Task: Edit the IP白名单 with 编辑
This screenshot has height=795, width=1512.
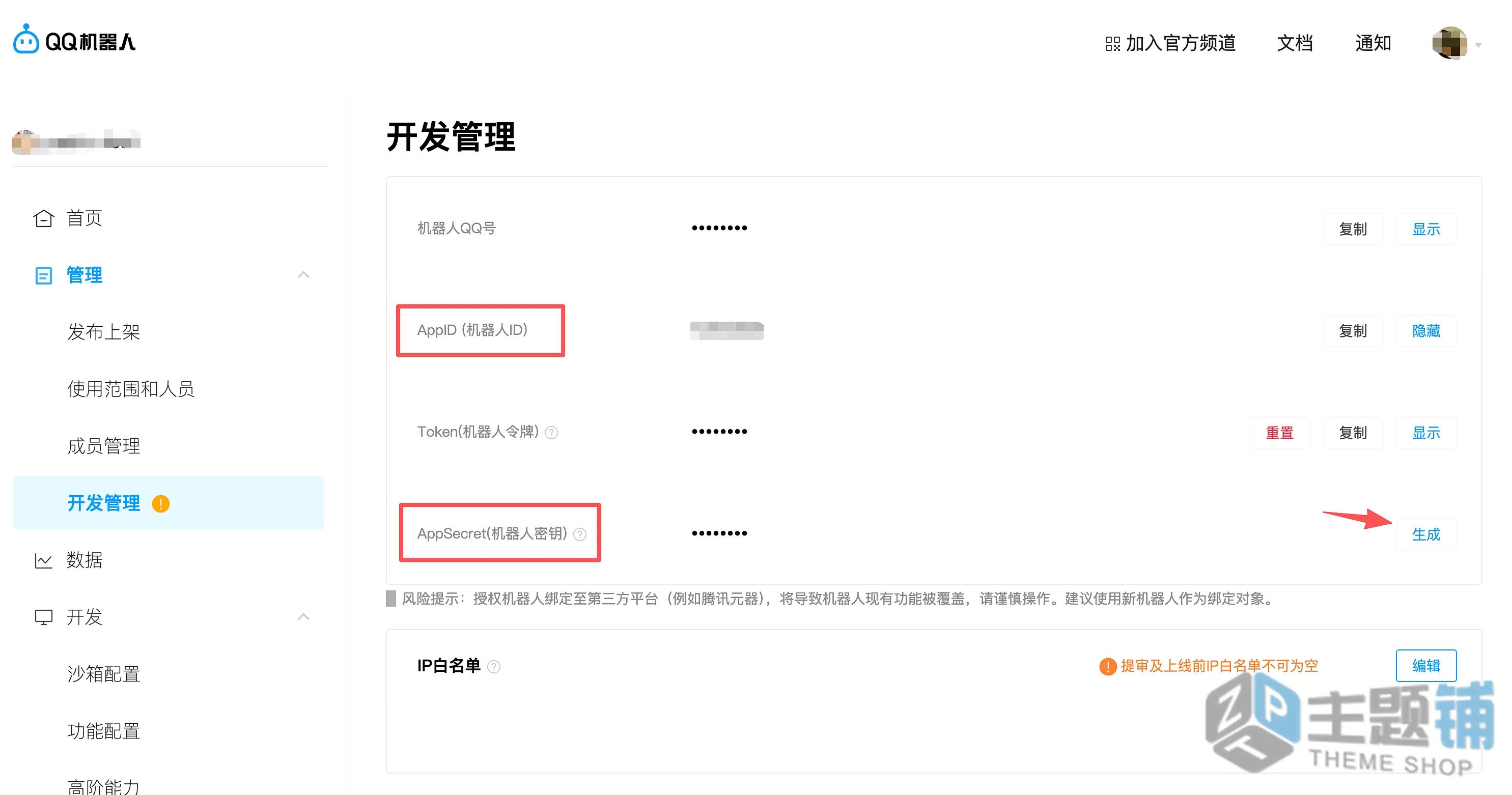Action: point(1426,665)
